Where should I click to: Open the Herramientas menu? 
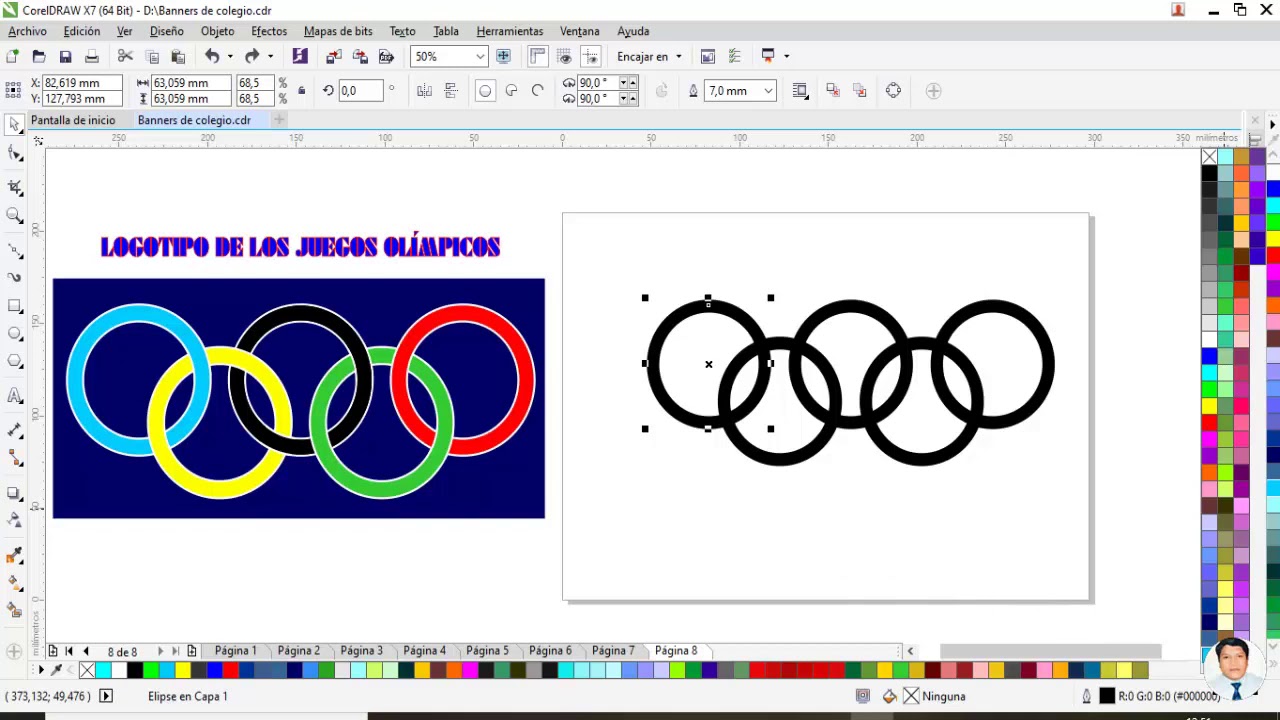pyautogui.click(x=510, y=31)
